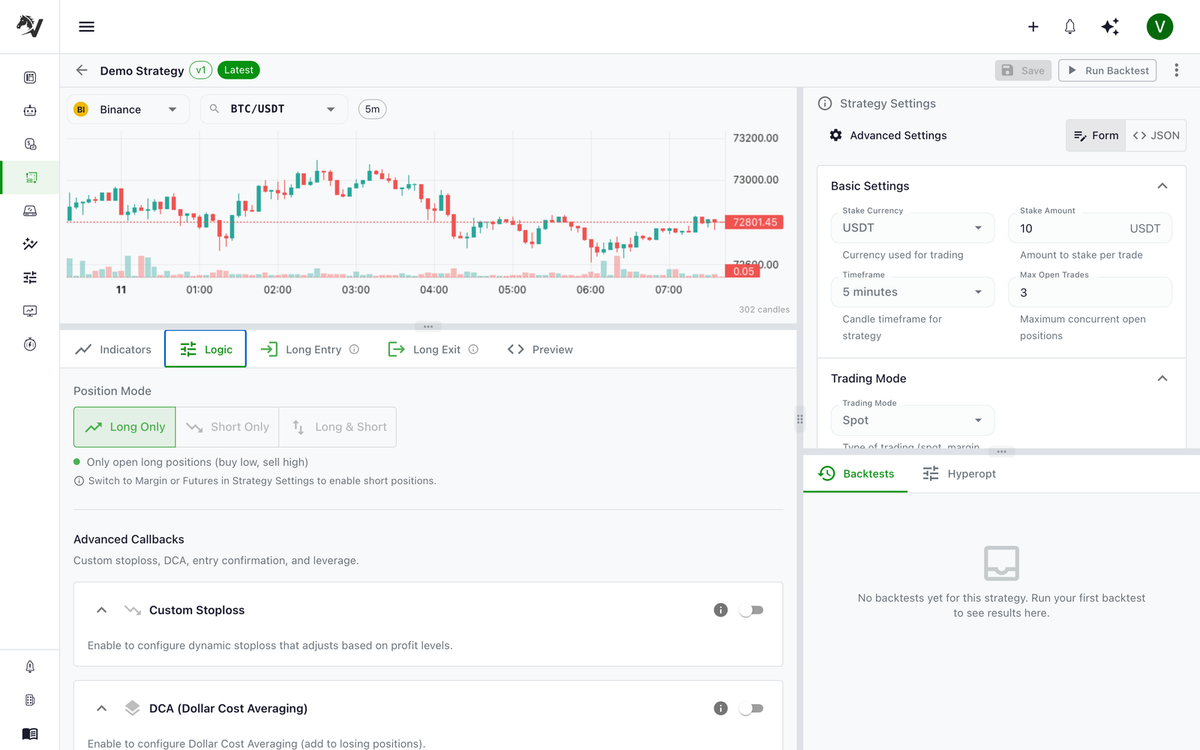This screenshot has width=1200, height=750.
Task: Click the Custom Stoploss info icon
Action: [720, 610]
